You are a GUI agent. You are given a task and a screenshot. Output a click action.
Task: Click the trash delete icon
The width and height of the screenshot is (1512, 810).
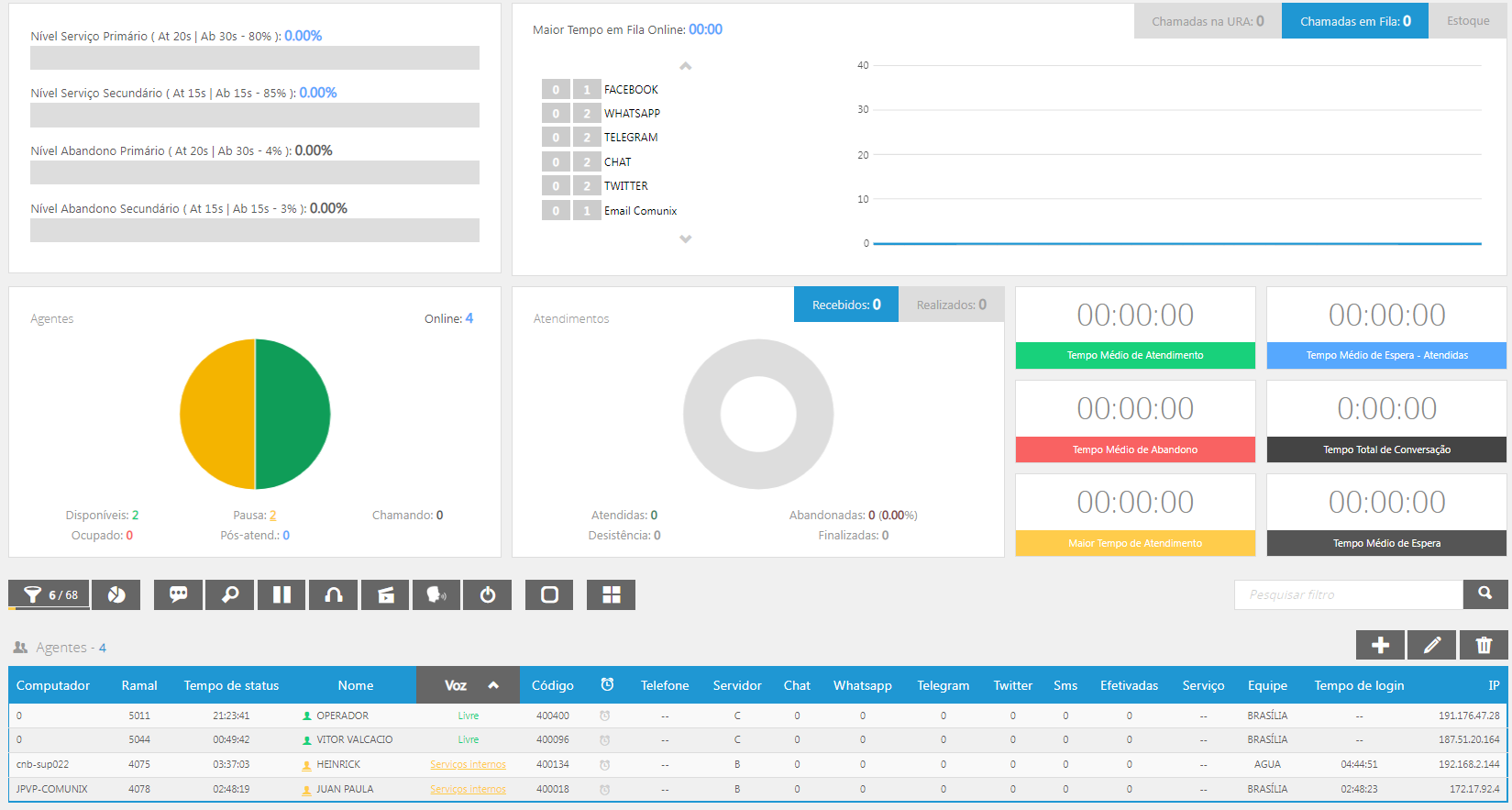(x=1484, y=645)
